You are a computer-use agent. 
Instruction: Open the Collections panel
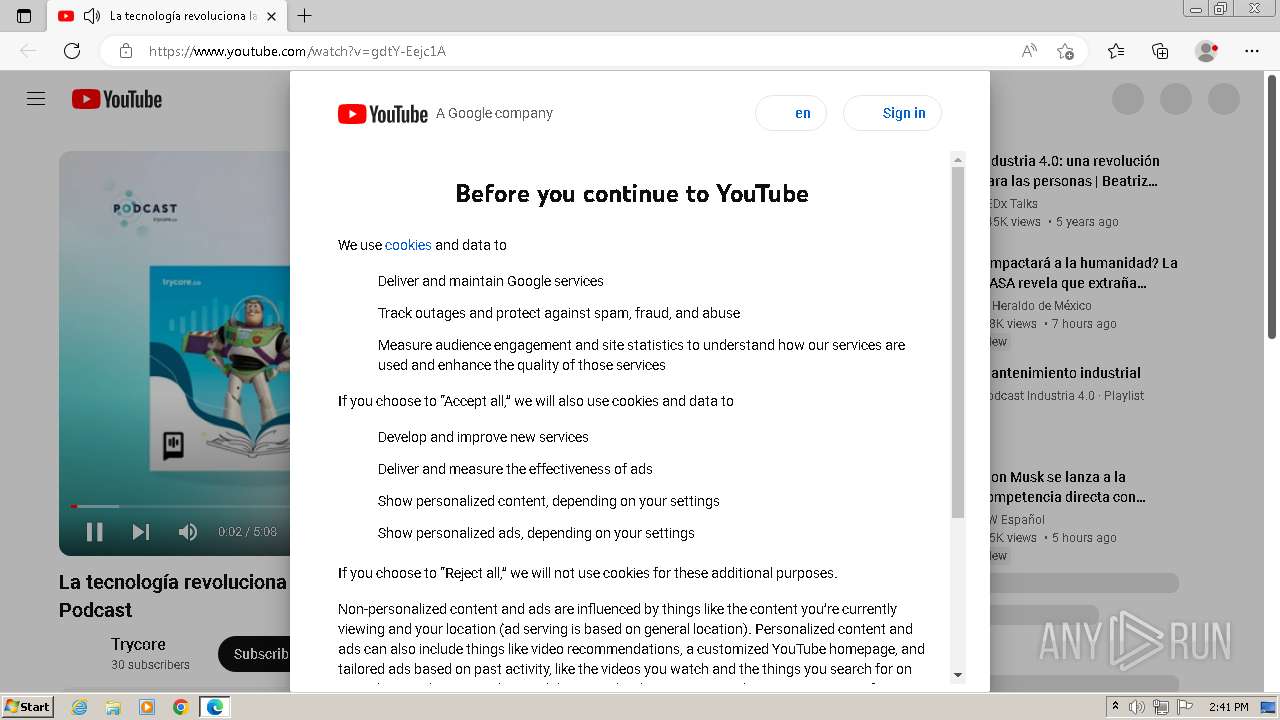click(x=1160, y=51)
